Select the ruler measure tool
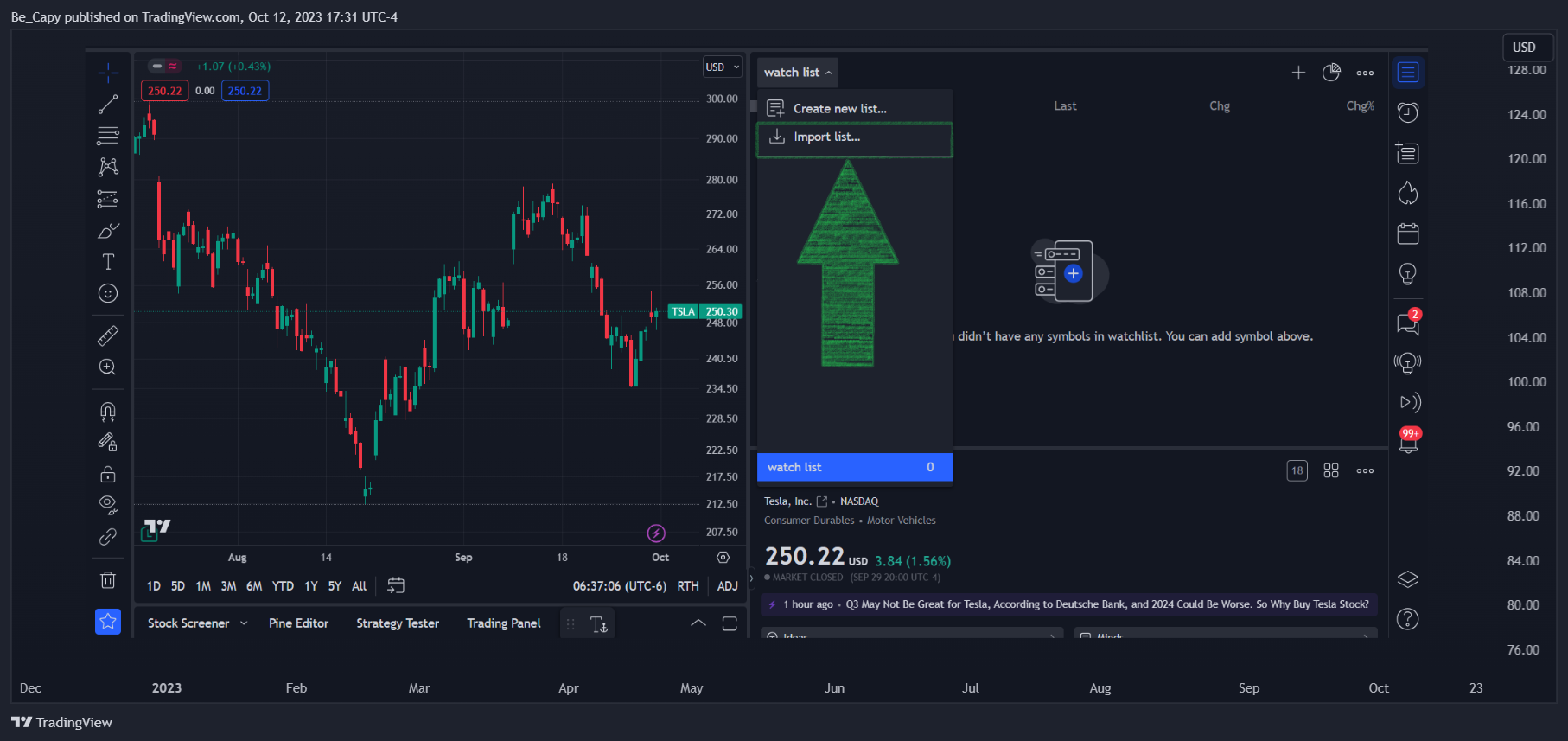1568x741 pixels. [x=108, y=335]
